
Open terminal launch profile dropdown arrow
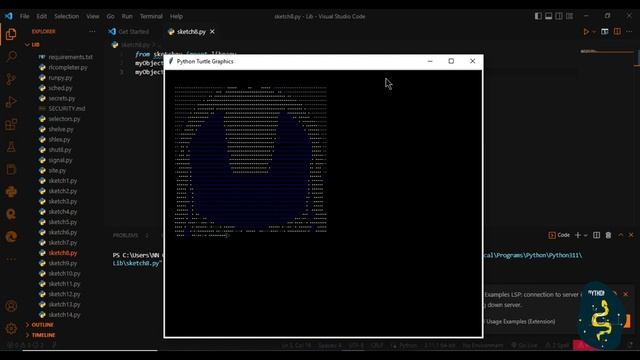(x=585, y=236)
